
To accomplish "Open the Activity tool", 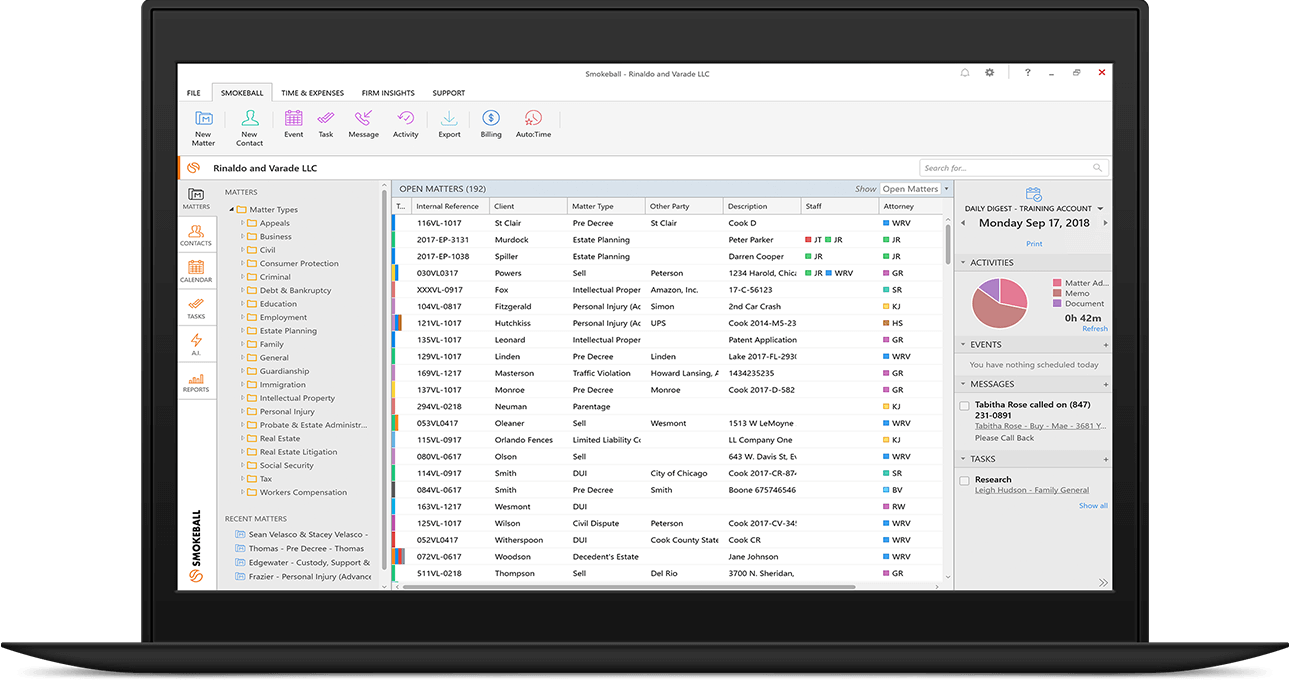I will (x=405, y=124).
